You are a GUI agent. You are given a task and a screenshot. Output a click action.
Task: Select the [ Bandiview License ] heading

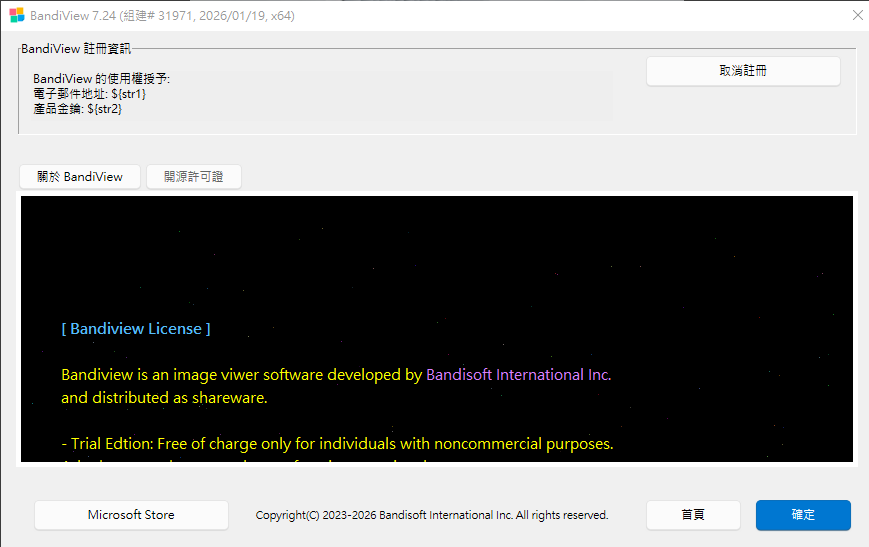point(136,328)
